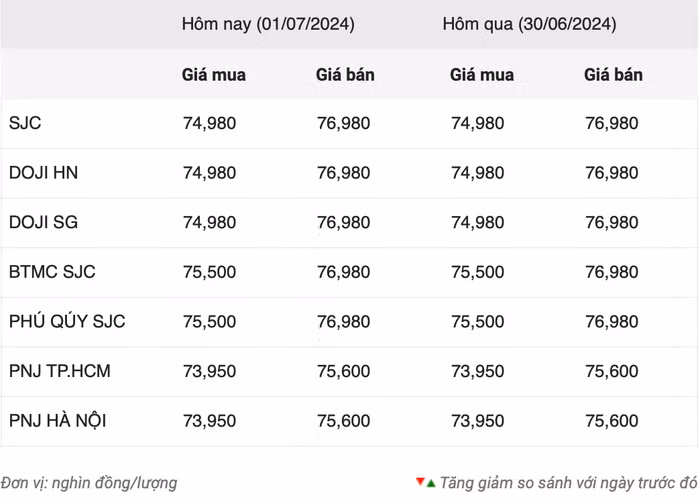Click SJC today's buy price 74,980
The image size is (700, 502).
[209, 123]
